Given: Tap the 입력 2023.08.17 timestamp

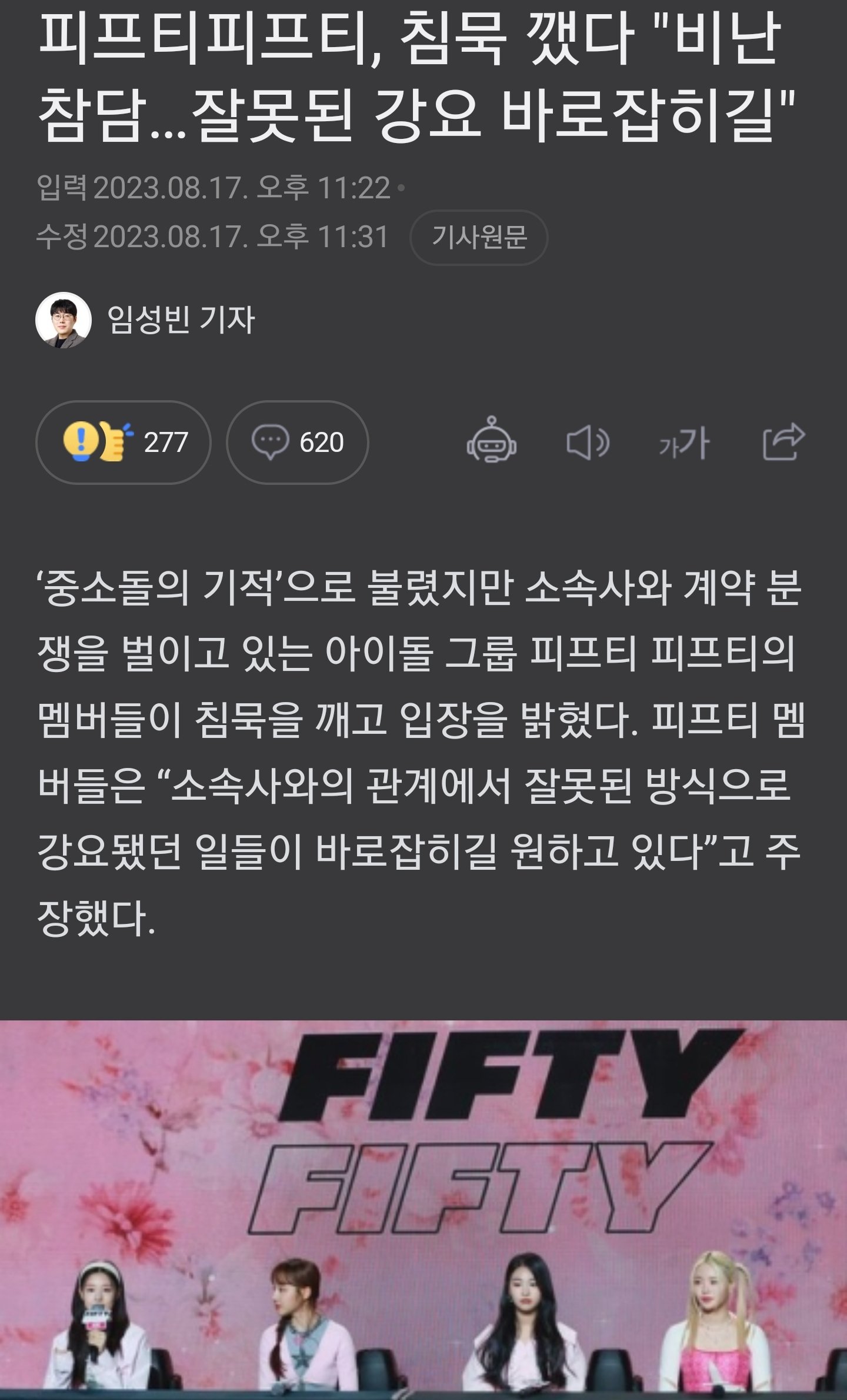Looking at the screenshot, I should pos(214,188).
